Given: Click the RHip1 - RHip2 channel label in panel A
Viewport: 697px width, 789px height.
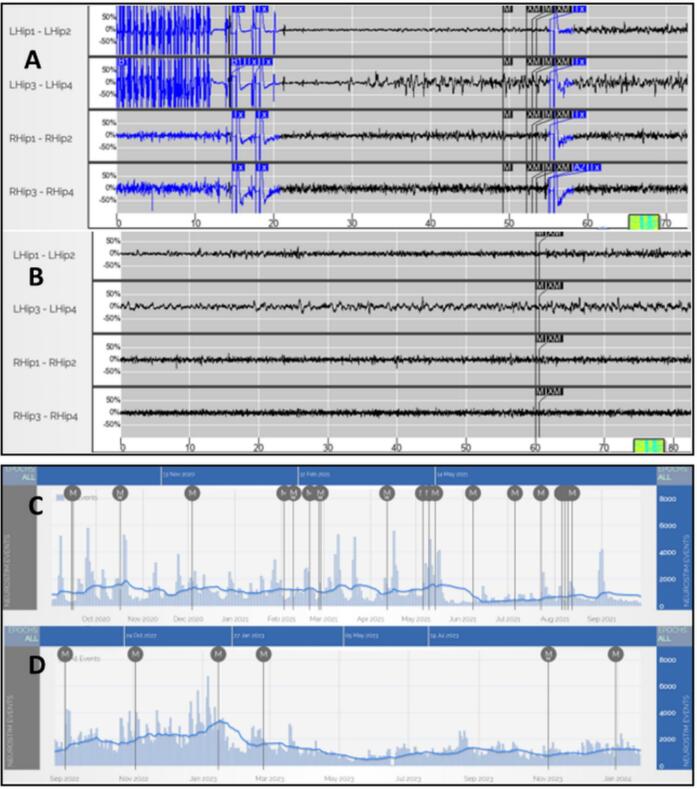Looking at the screenshot, I should coord(41,138).
